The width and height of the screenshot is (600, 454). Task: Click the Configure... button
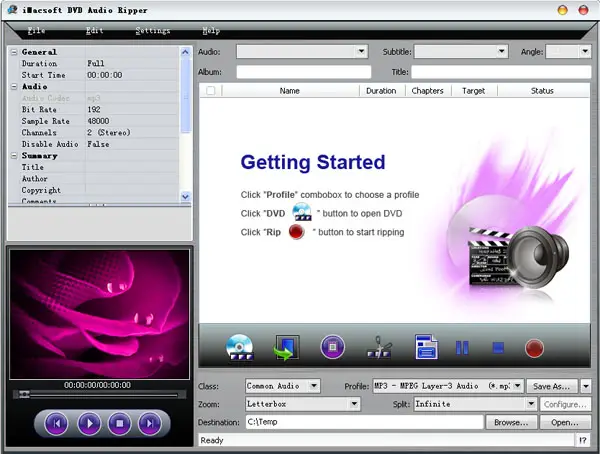(x=565, y=404)
